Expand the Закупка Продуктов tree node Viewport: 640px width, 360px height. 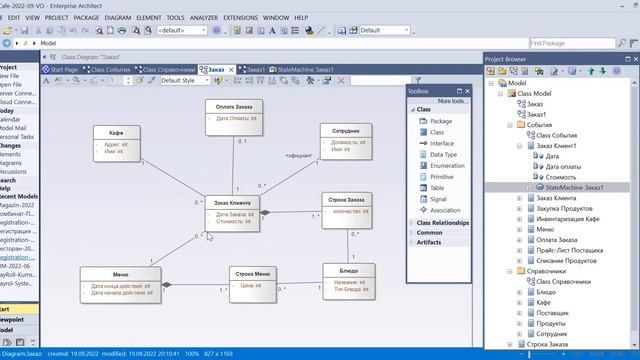tap(519, 209)
